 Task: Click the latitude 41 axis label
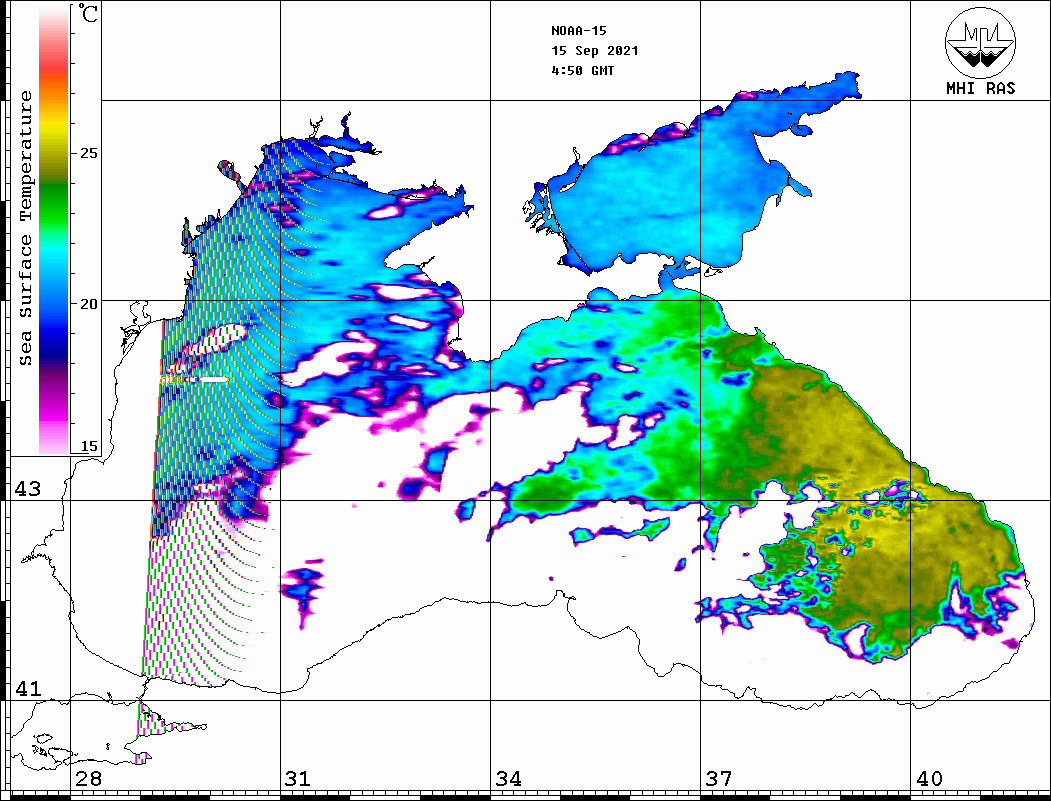(27, 689)
